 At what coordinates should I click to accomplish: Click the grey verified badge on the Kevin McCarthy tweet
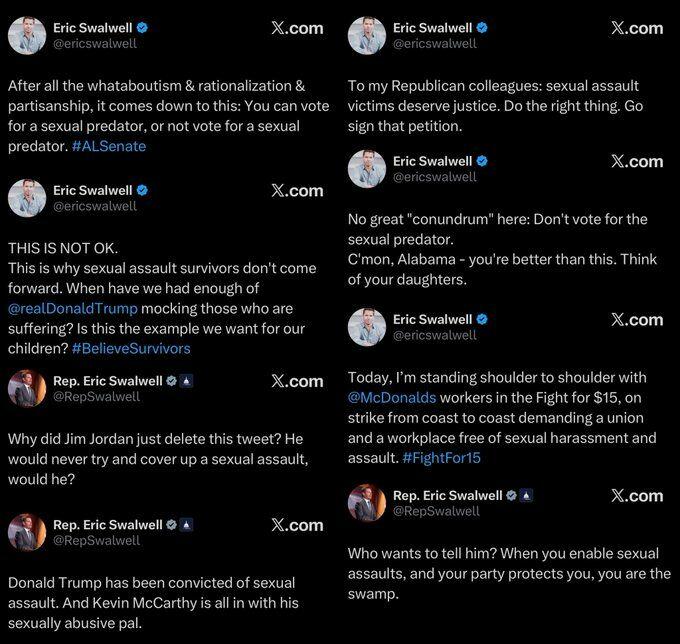(172, 525)
